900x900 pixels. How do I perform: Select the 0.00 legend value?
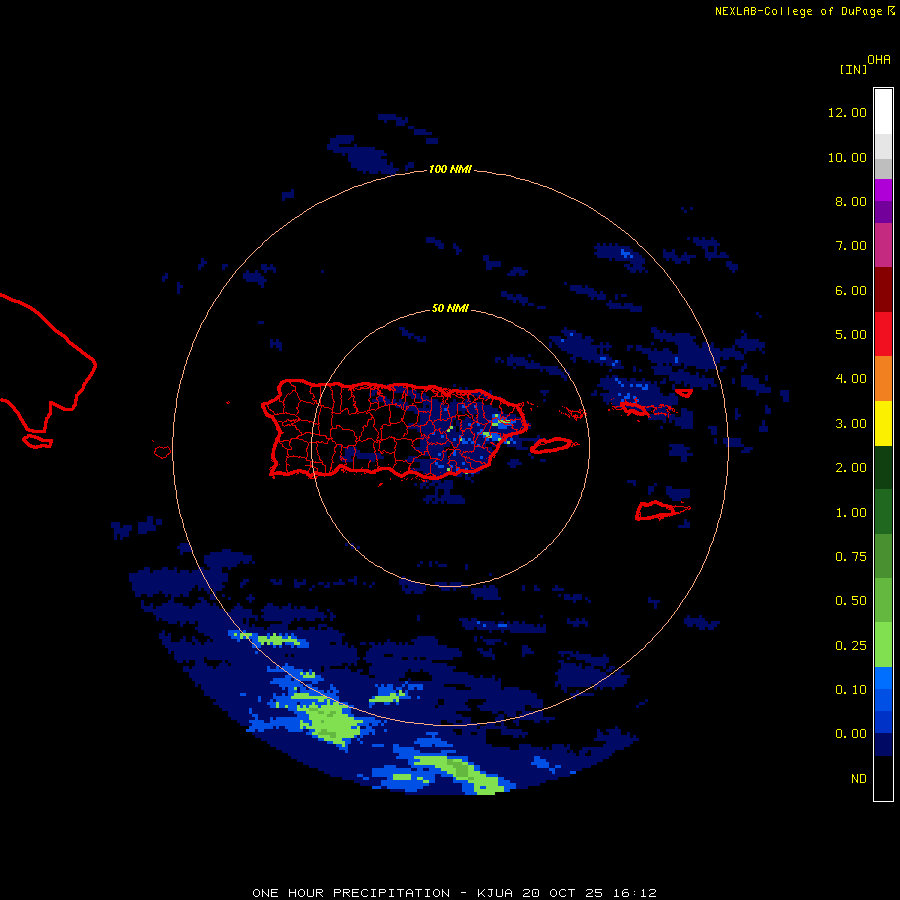pyautogui.click(x=851, y=734)
